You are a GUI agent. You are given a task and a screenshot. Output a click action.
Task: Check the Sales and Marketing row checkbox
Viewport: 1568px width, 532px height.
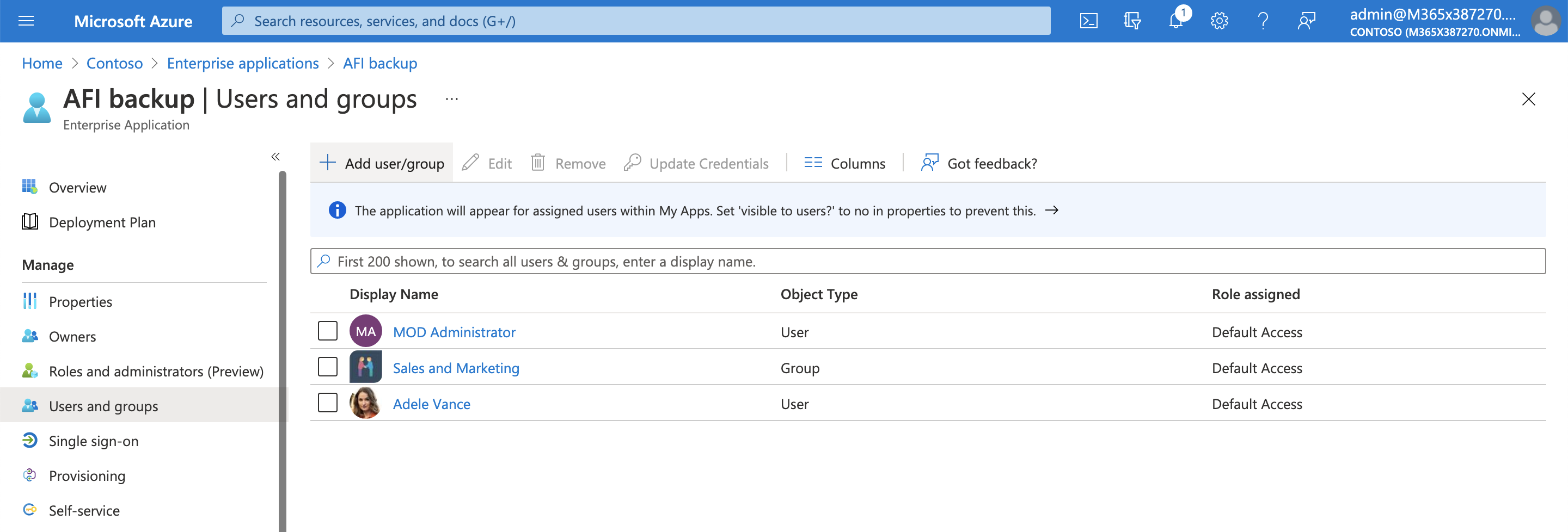(327, 367)
